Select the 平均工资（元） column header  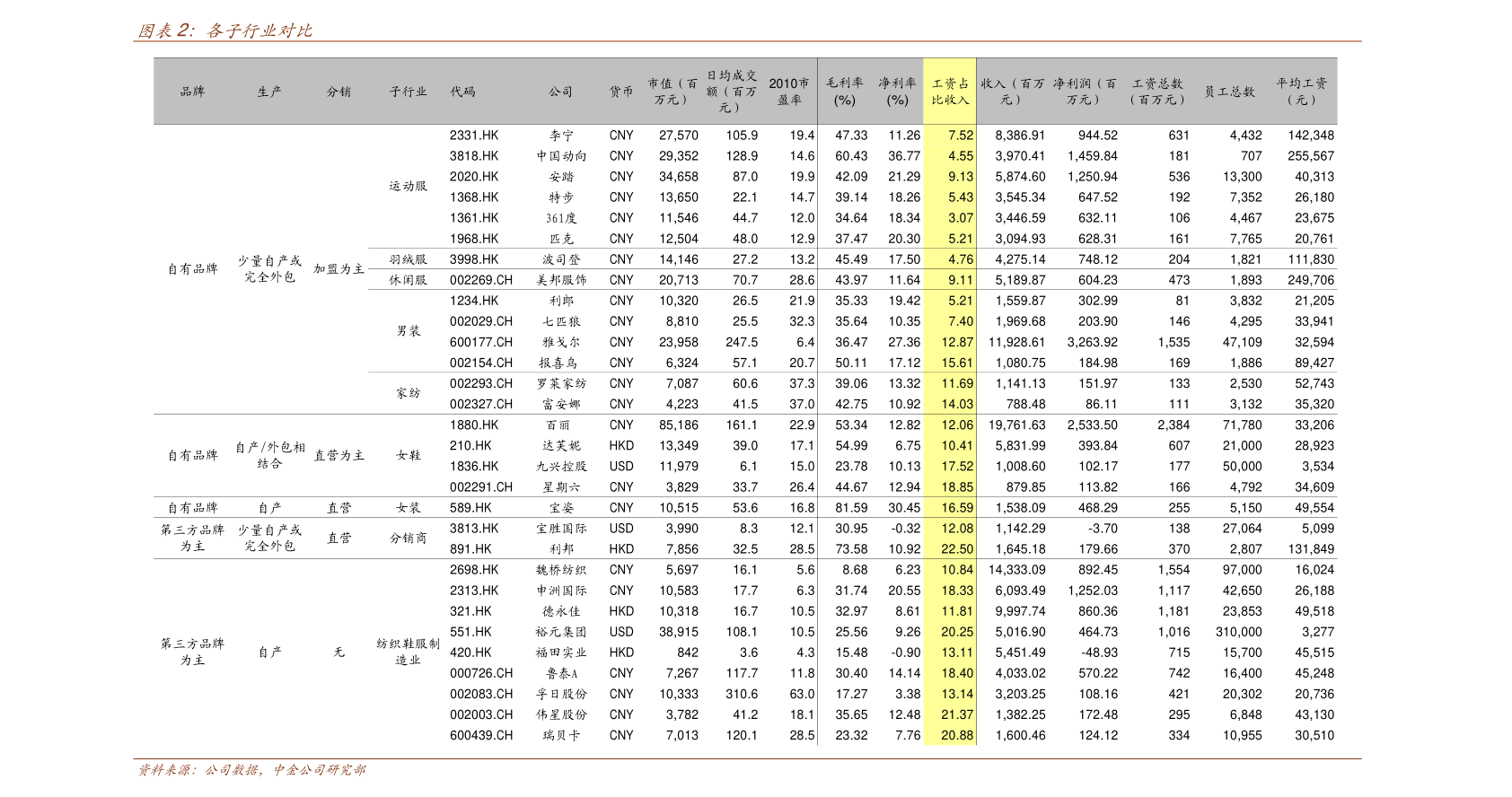[1301, 92]
